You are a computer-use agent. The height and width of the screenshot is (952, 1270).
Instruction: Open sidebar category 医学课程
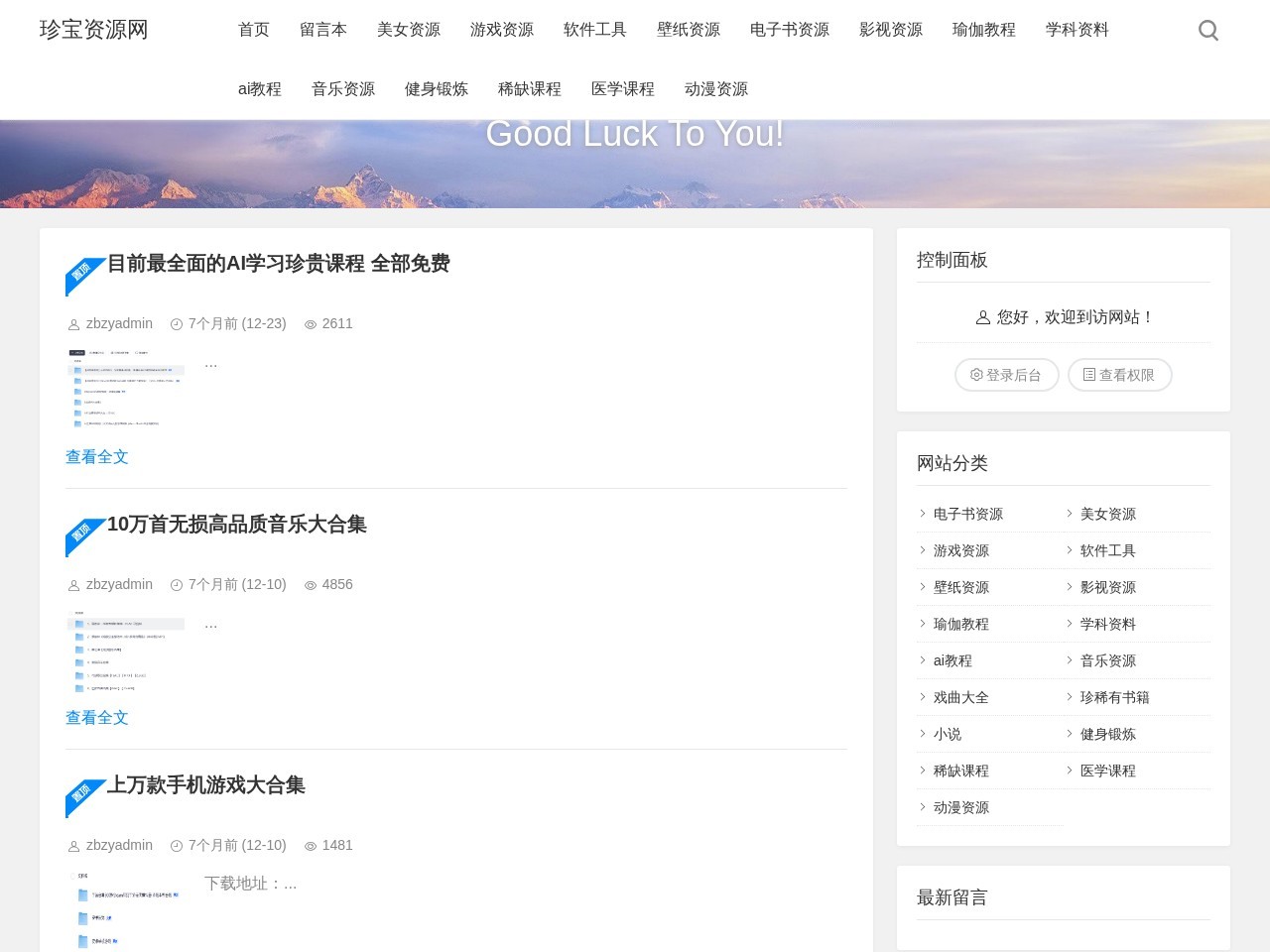[1108, 771]
